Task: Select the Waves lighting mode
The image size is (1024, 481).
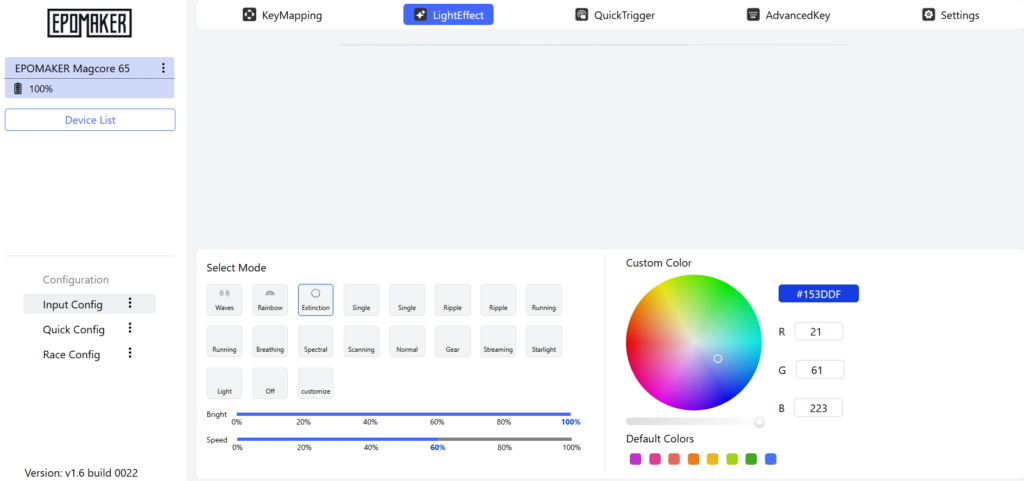Action: click(x=224, y=300)
